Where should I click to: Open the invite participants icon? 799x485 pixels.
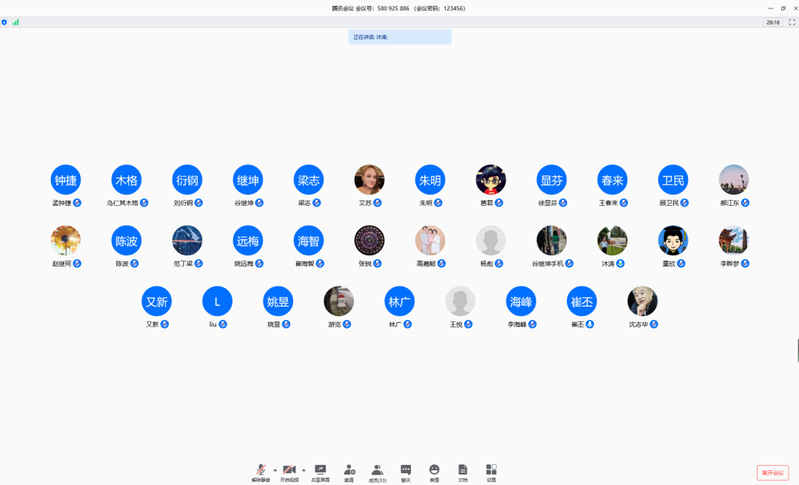point(349,471)
